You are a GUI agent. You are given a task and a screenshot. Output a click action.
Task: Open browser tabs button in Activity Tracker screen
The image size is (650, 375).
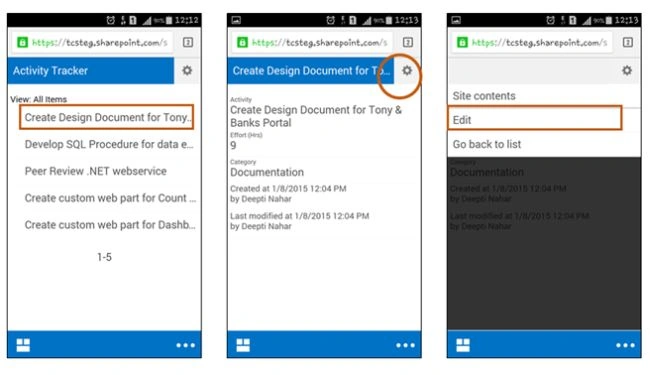click(188, 42)
